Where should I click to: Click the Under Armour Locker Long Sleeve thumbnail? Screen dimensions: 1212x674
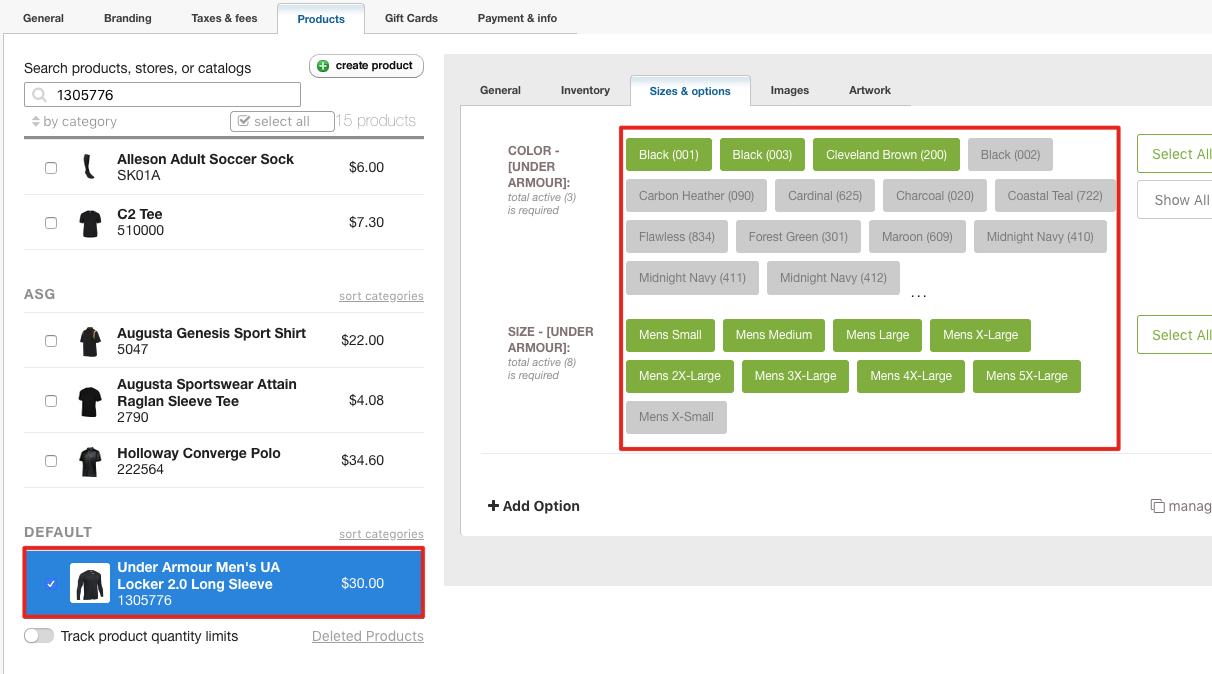(x=90, y=583)
